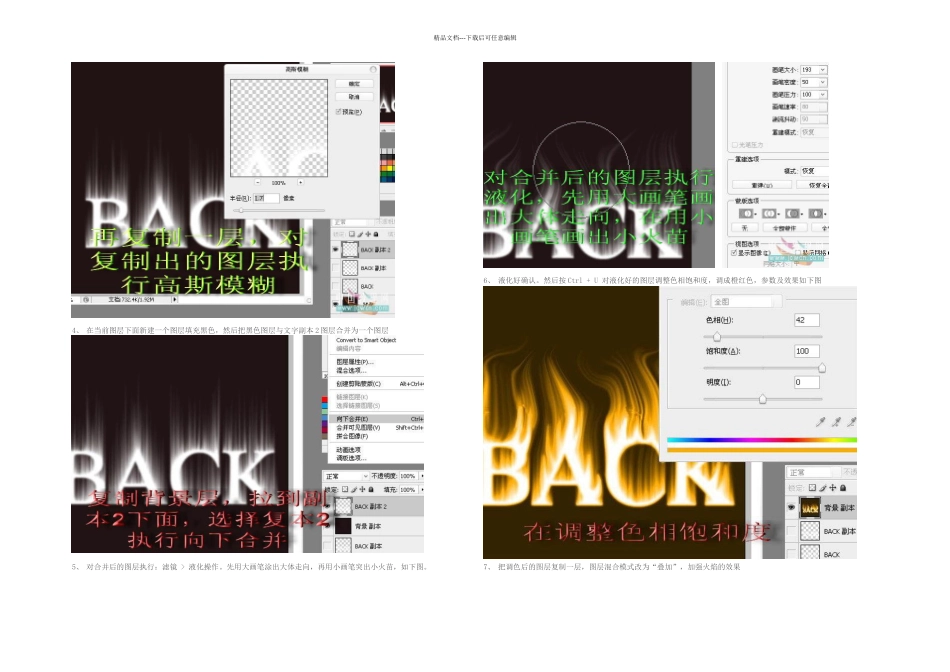Toggle 显示图像 show image checkbox

click(x=734, y=253)
